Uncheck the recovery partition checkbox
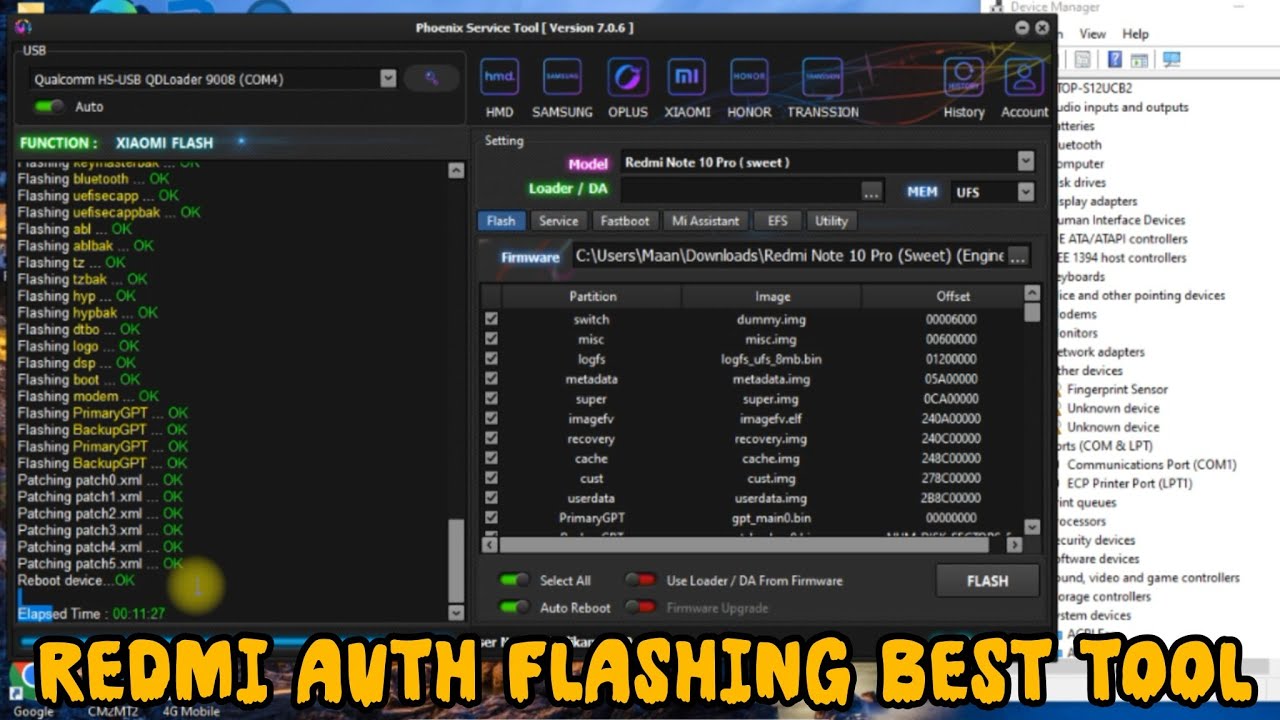The width and height of the screenshot is (1280, 720). (491, 438)
